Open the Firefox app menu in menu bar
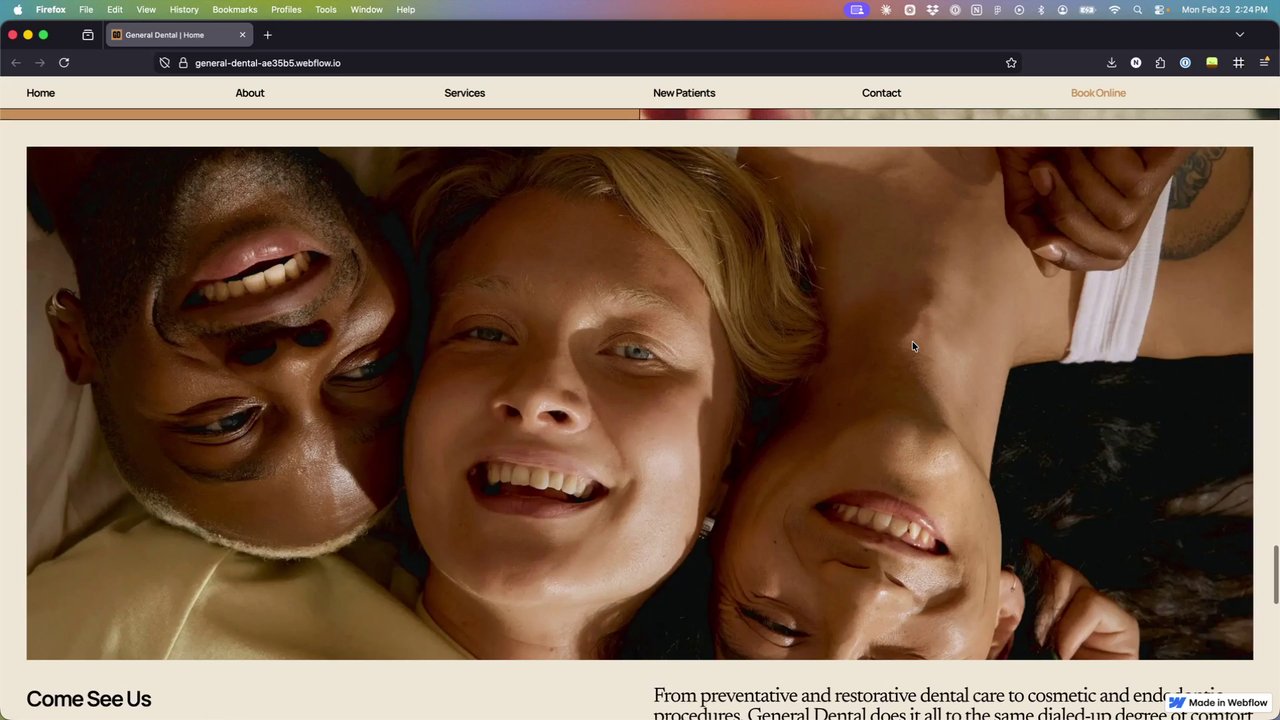This screenshot has width=1280, height=720. click(x=51, y=9)
